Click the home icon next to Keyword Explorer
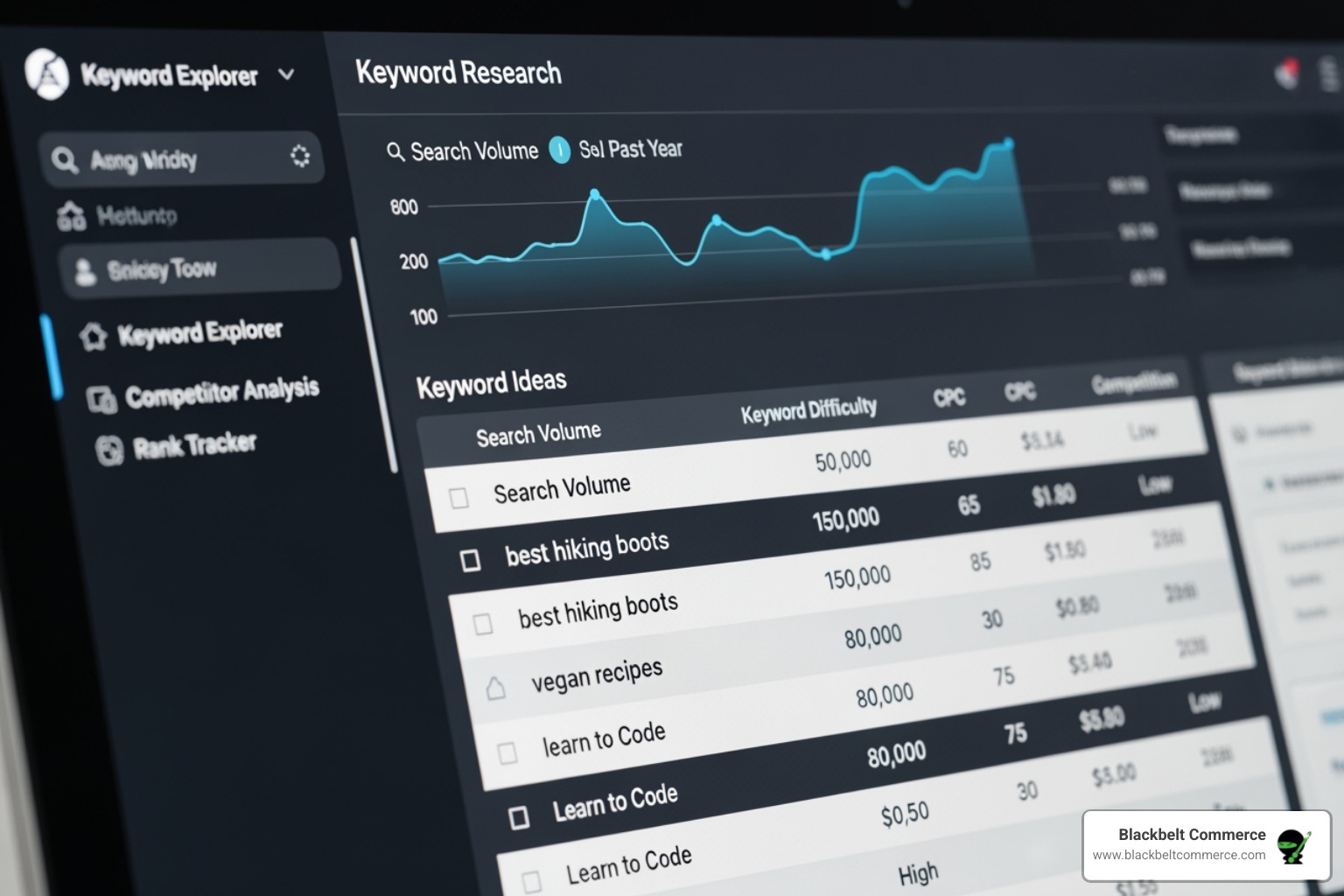The image size is (1344, 896). point(93,337)
